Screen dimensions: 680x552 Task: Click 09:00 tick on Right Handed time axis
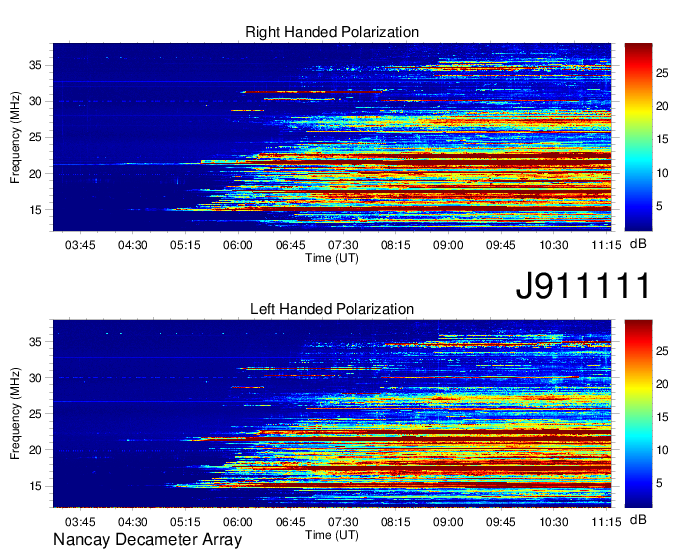(x=448, y=245)
